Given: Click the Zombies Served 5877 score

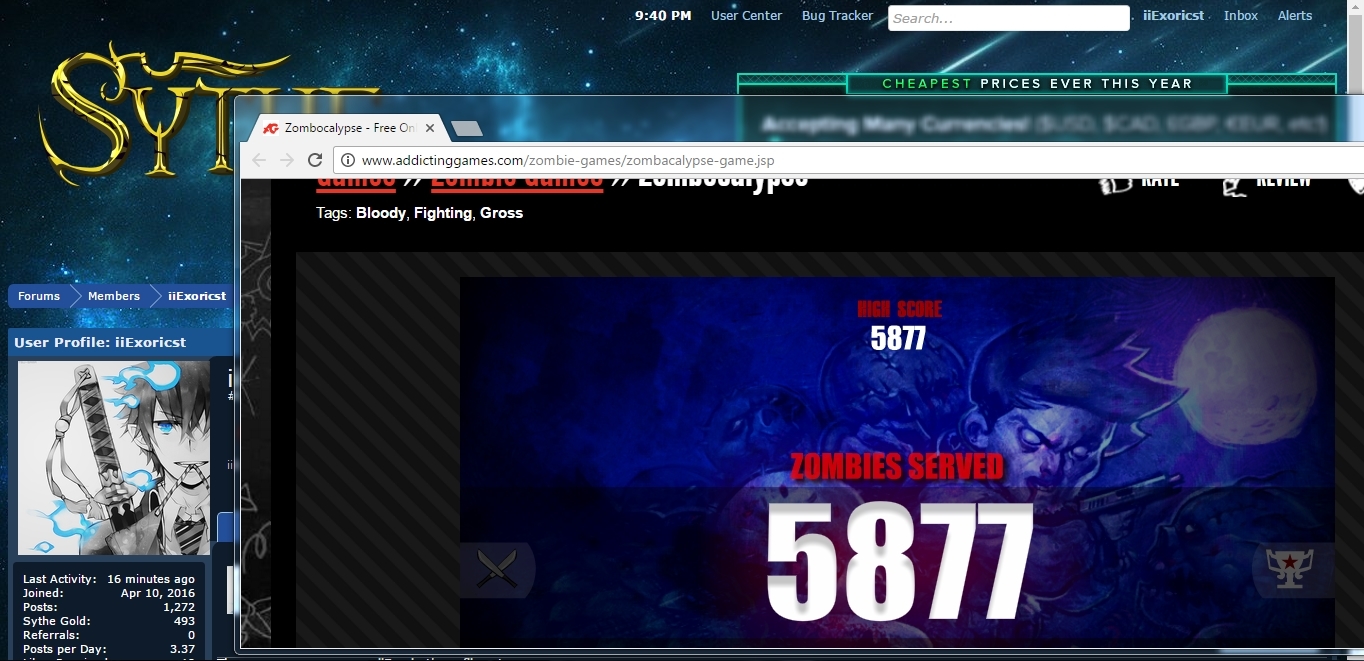Looking at the screenshot, I should pos(898,561).
